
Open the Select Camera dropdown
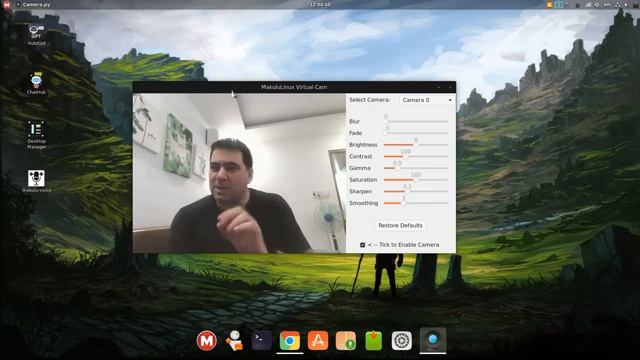click(x=427, y=100)
